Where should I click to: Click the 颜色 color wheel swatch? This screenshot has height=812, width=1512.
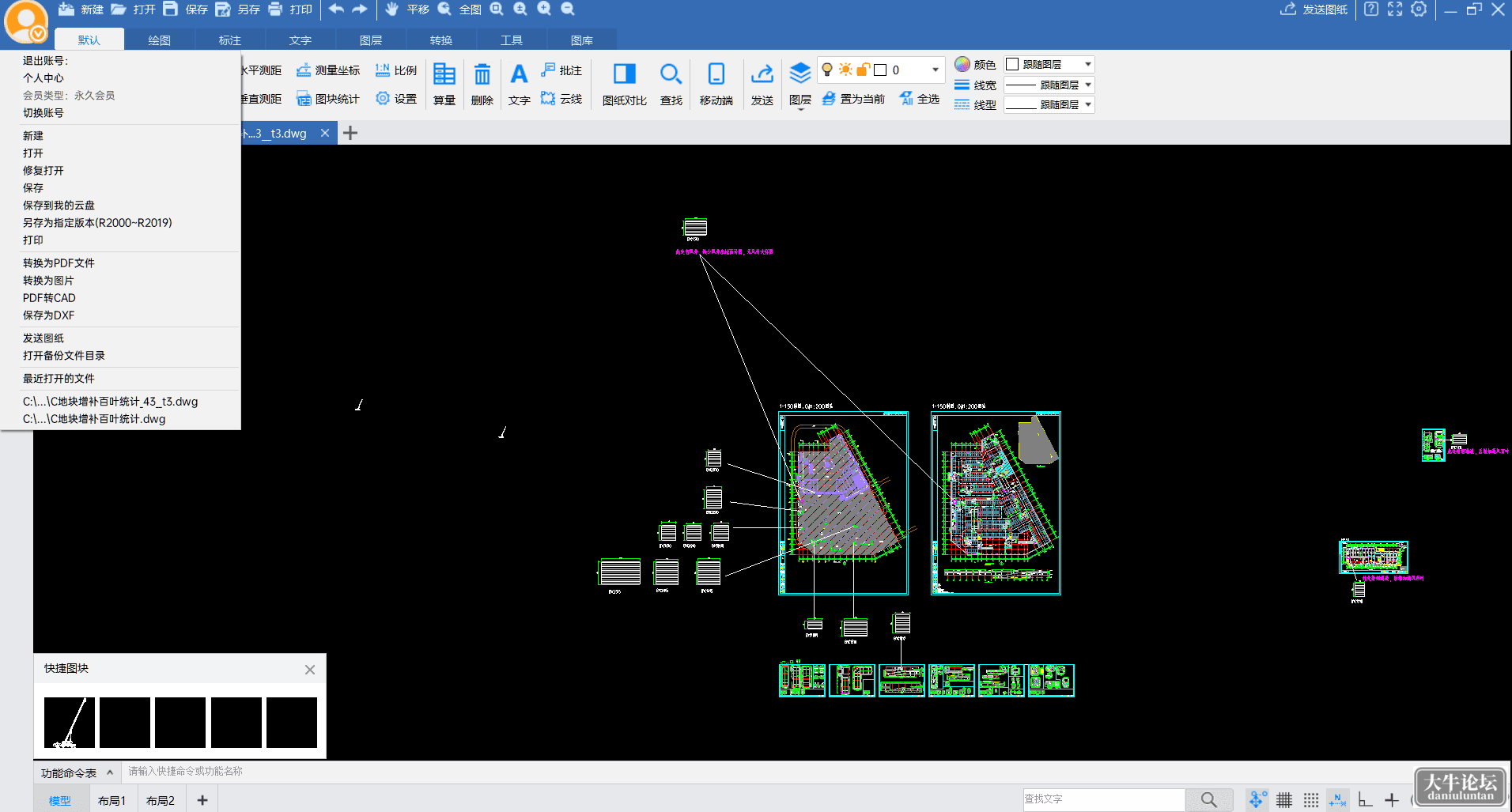point(962,64)
